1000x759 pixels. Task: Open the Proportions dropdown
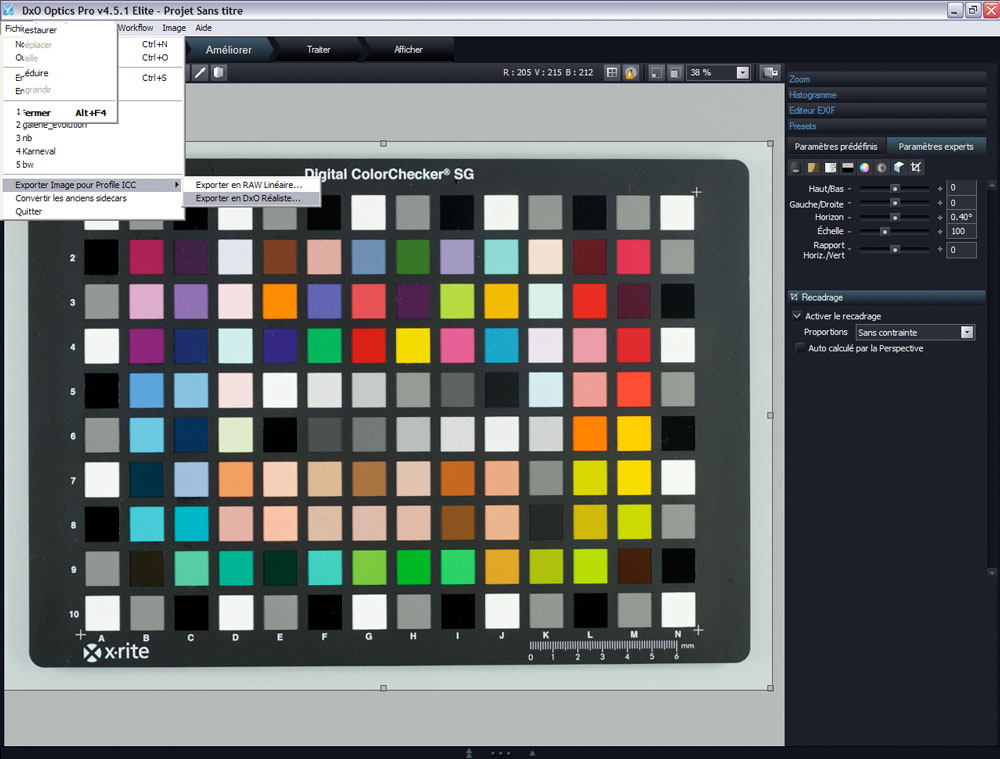point(967,332)
